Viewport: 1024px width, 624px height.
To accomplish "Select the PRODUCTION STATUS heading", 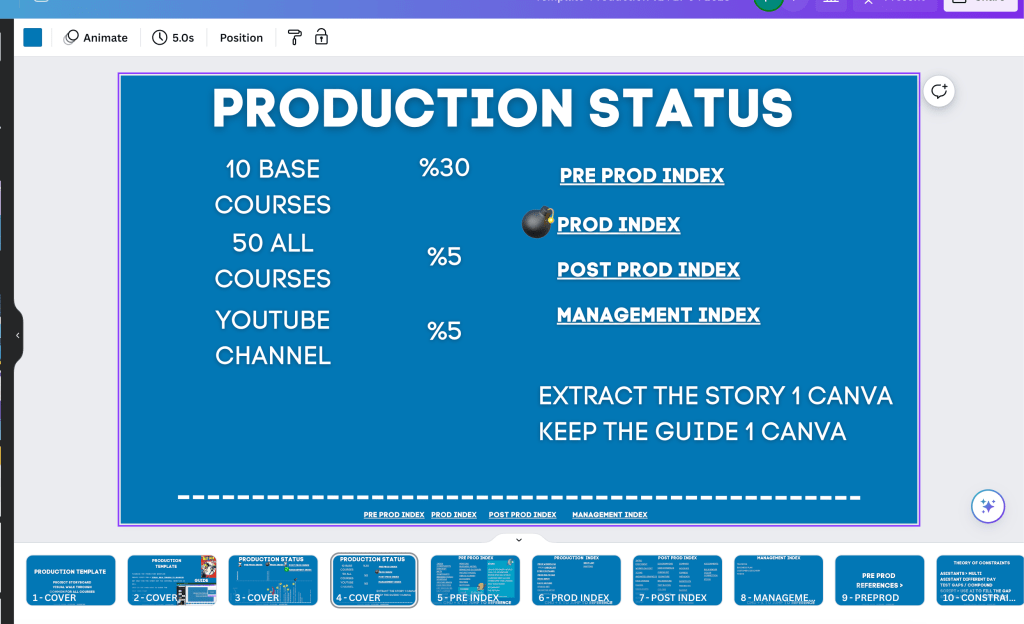I will click(502, 108).
